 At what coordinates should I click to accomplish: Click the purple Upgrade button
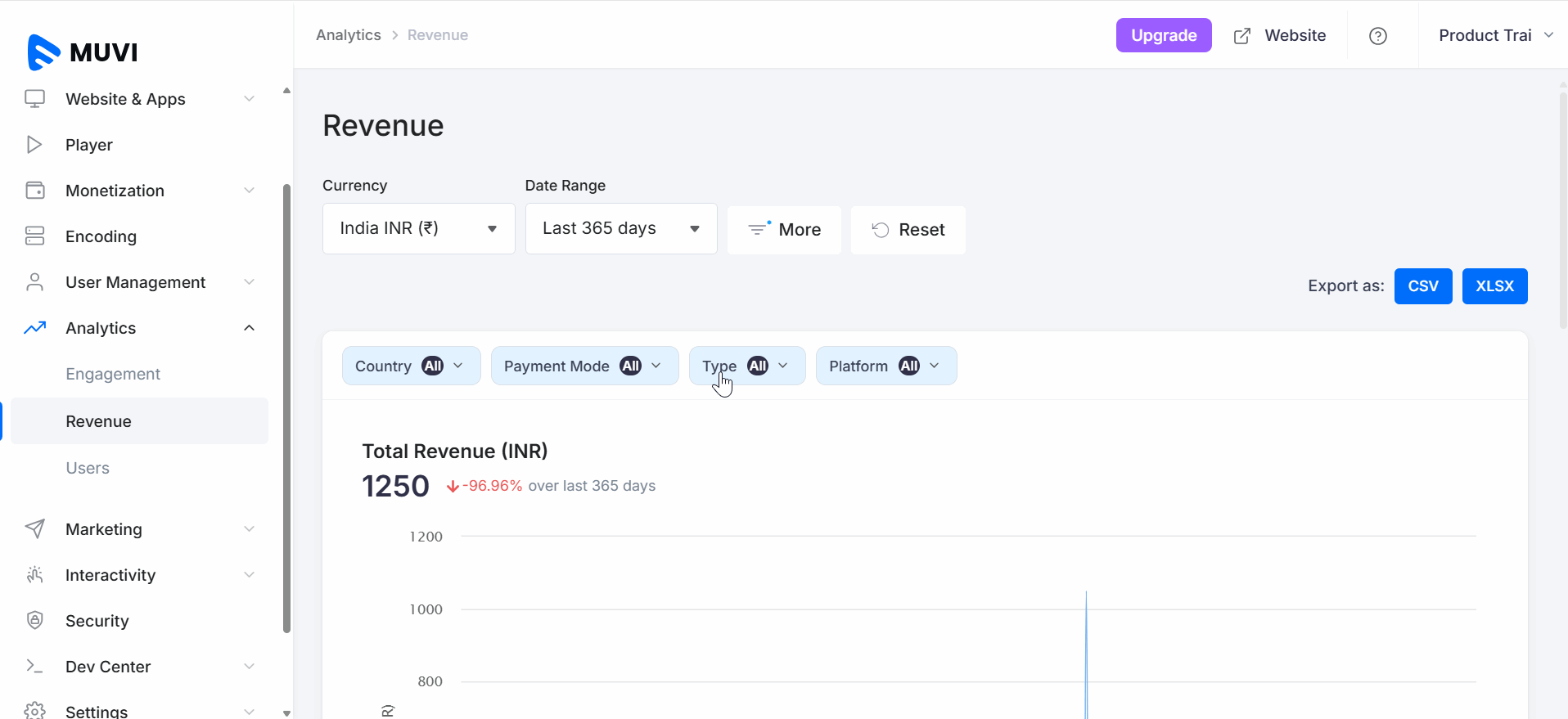(1163, 35)
